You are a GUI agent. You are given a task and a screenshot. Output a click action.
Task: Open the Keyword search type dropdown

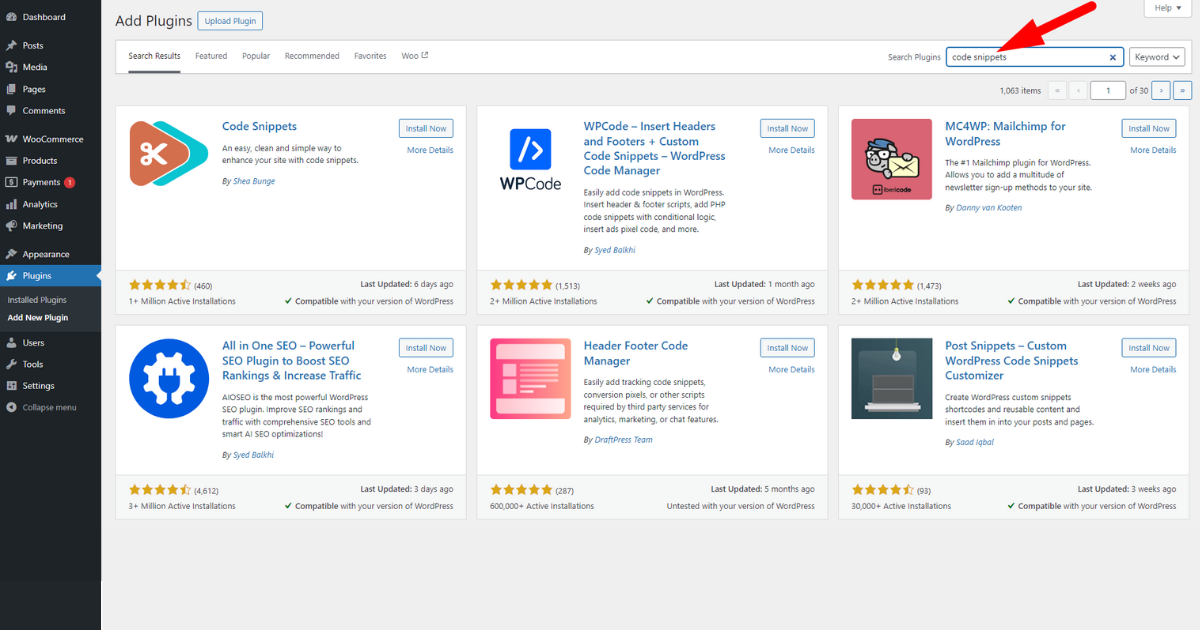coord(1157,57)
